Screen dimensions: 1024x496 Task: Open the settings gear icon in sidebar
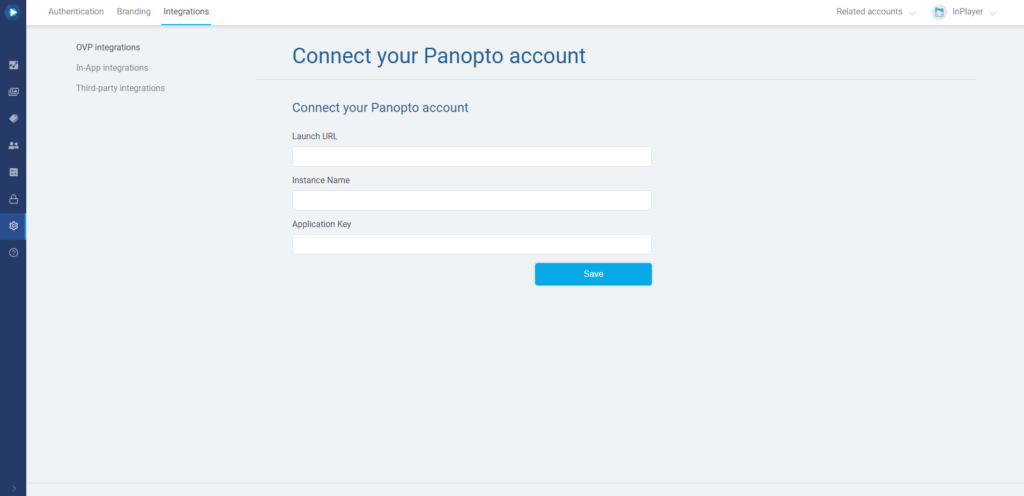click(13, 226)
